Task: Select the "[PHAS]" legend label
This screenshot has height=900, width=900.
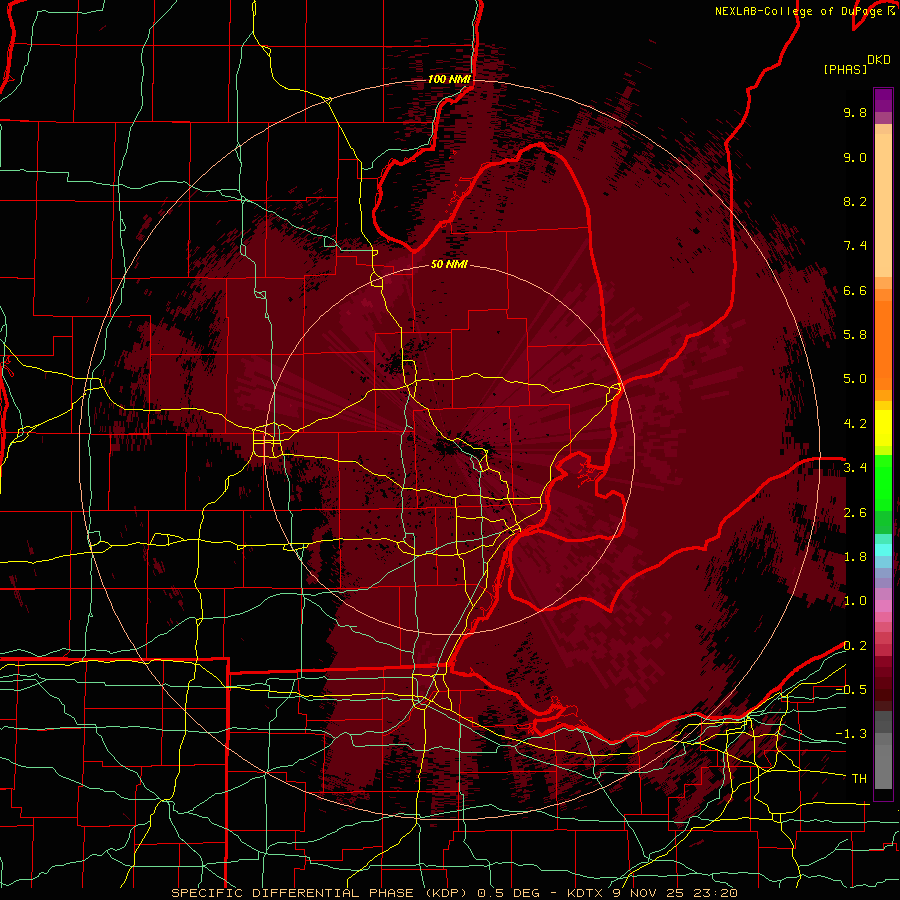Action: (x=845, y=69)
